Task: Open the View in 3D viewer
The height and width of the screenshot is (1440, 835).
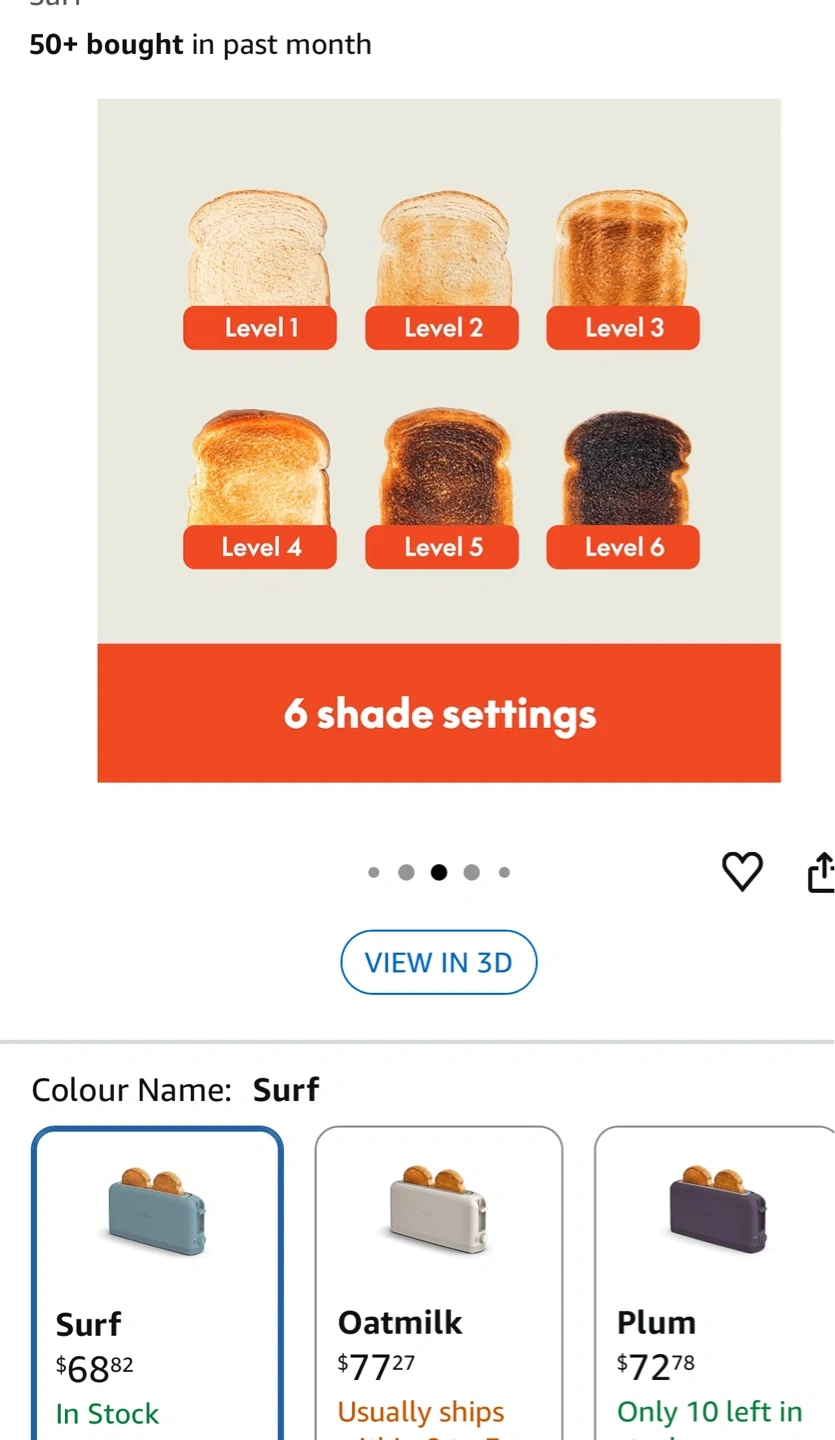Action: coord(439,962)
